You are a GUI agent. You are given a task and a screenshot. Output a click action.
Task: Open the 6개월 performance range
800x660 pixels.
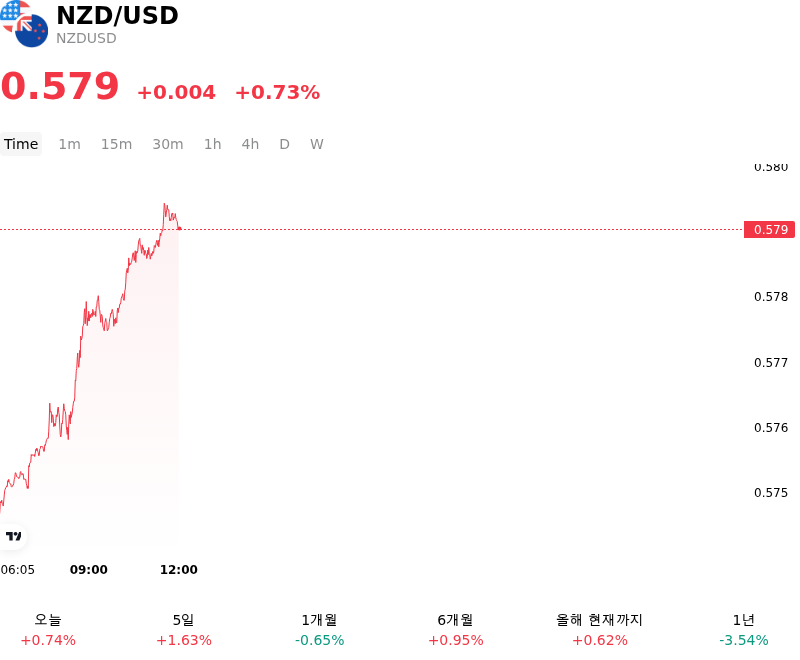click(x=456, y=630)
